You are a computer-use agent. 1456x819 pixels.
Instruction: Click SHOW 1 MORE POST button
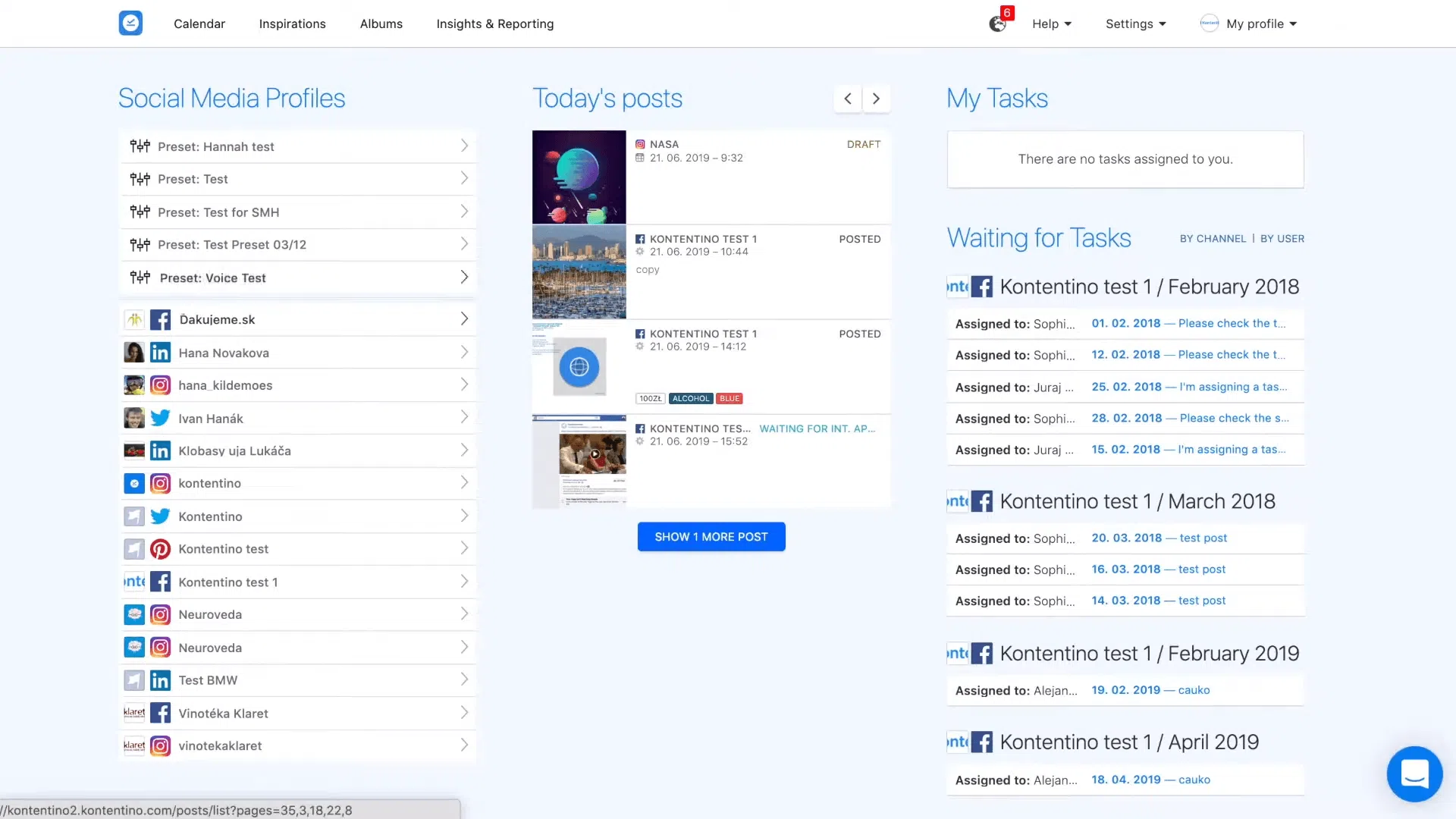click(x=711, y=537)
